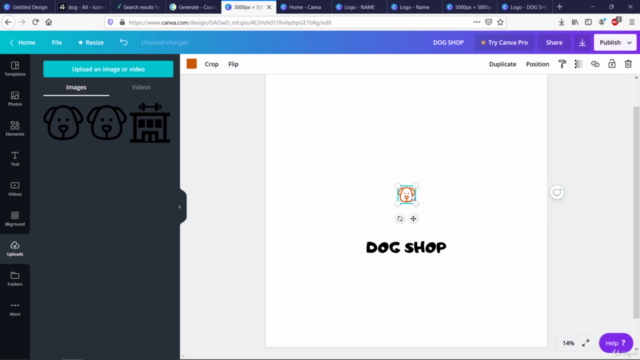
Task: Switch to the Generate - Coolors browser tab
Action: pyautogui.click(x=193, y=7)
